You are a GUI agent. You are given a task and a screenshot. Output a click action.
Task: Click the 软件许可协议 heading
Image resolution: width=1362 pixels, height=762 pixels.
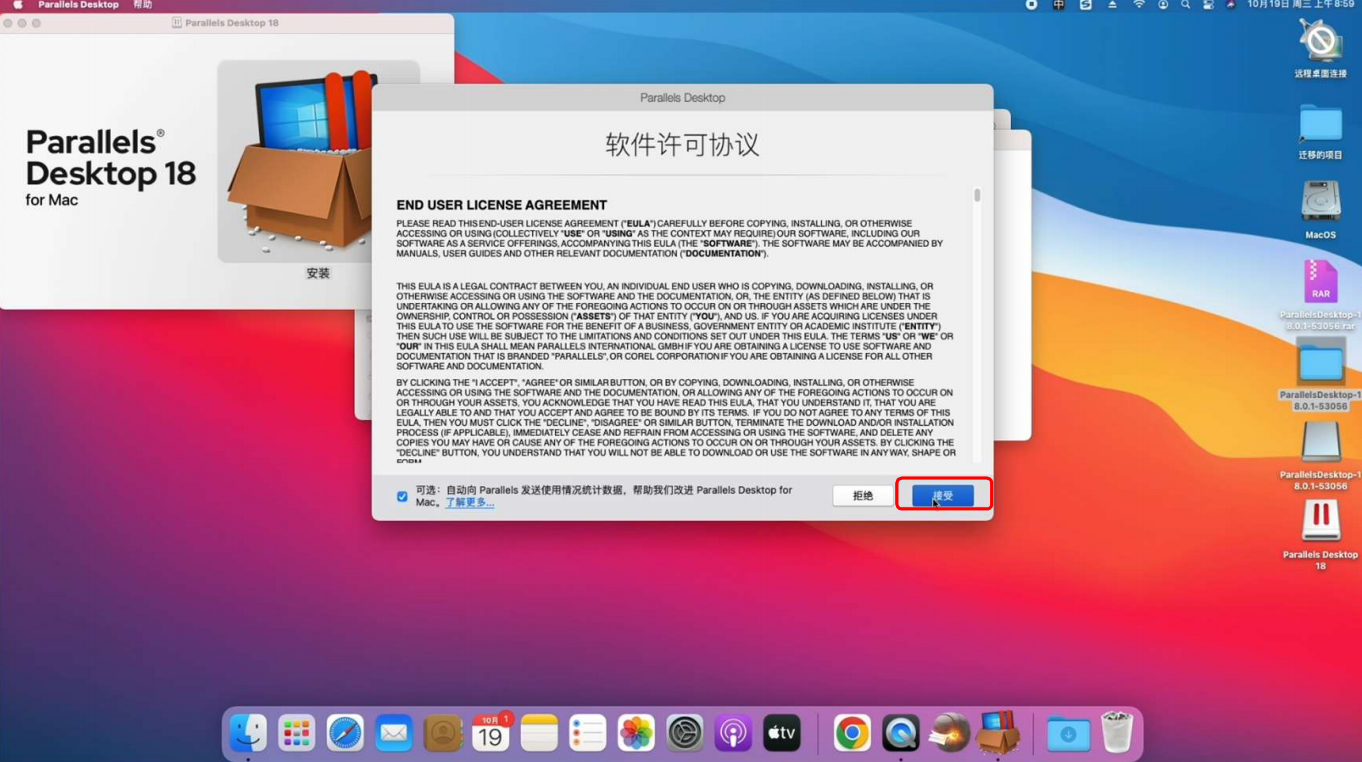pos(682,145)
